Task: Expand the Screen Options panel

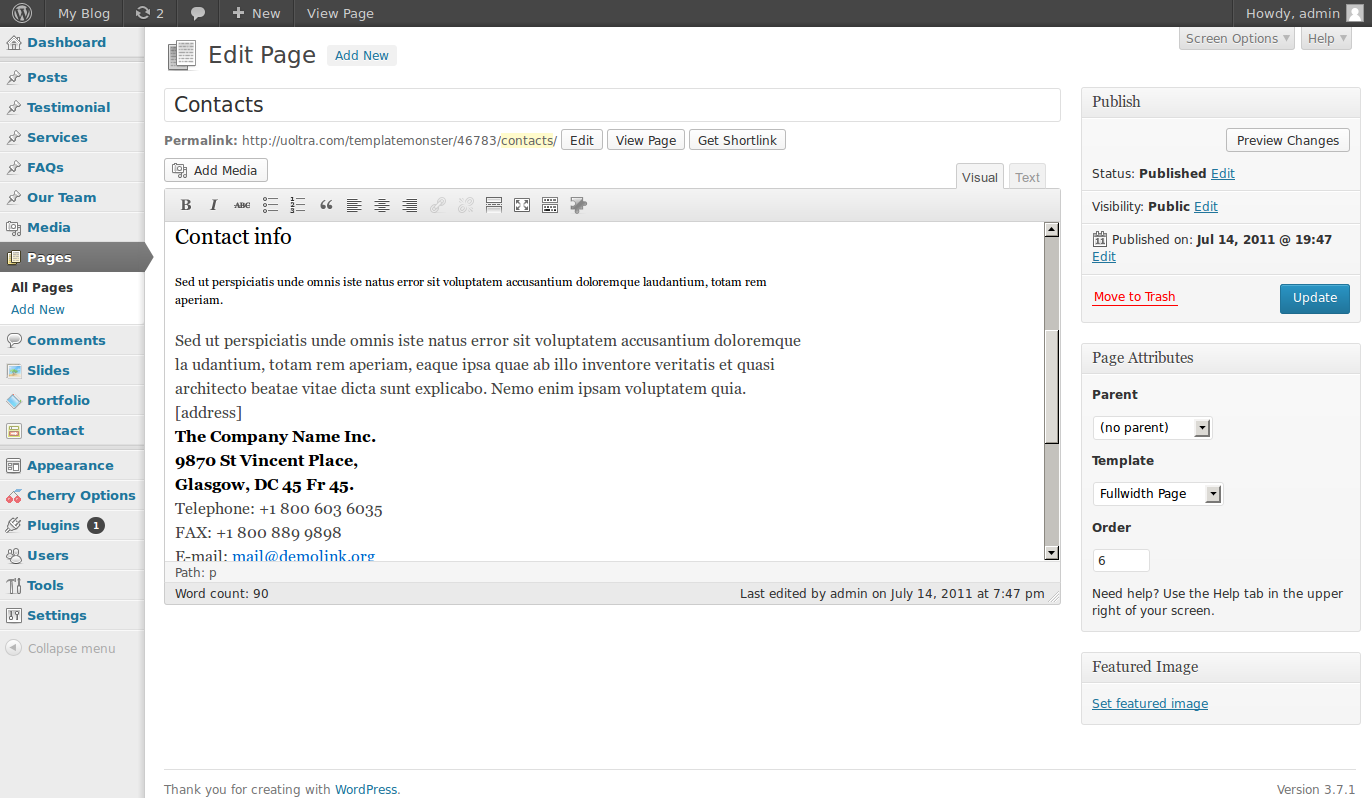Action: [x=1238, y=38]
